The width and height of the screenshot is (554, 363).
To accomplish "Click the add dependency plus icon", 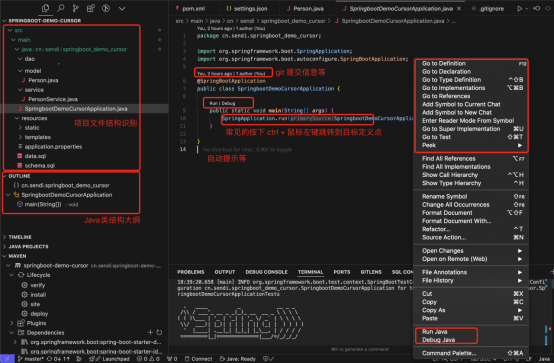I will (x=150, y=332).
